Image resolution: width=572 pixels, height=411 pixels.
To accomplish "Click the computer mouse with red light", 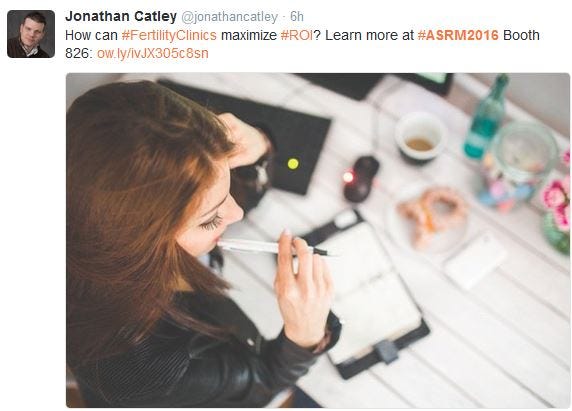I will point(361,179).
